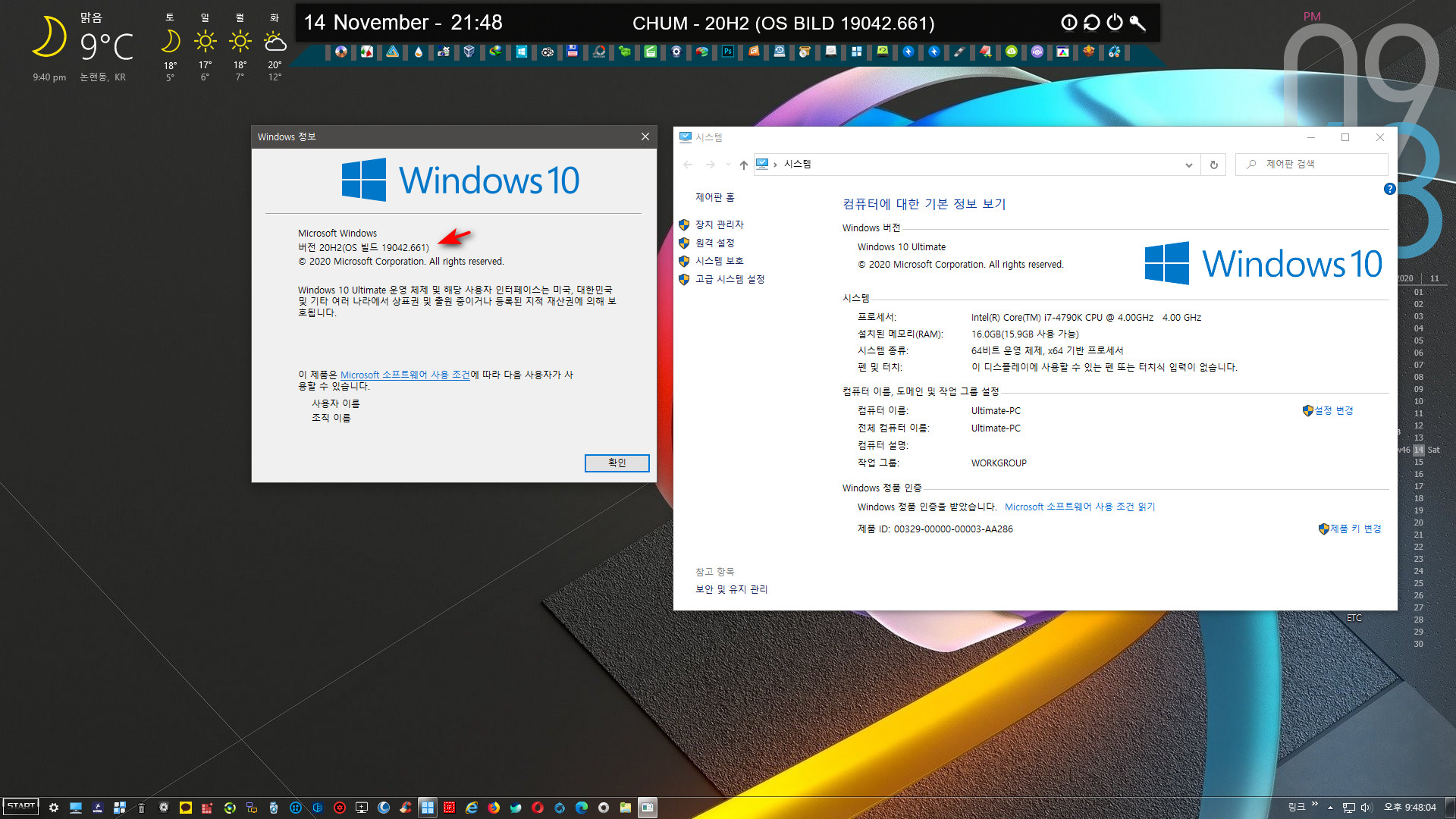
Task: Click the blue help question mark icon
Action: [1389, 189]
